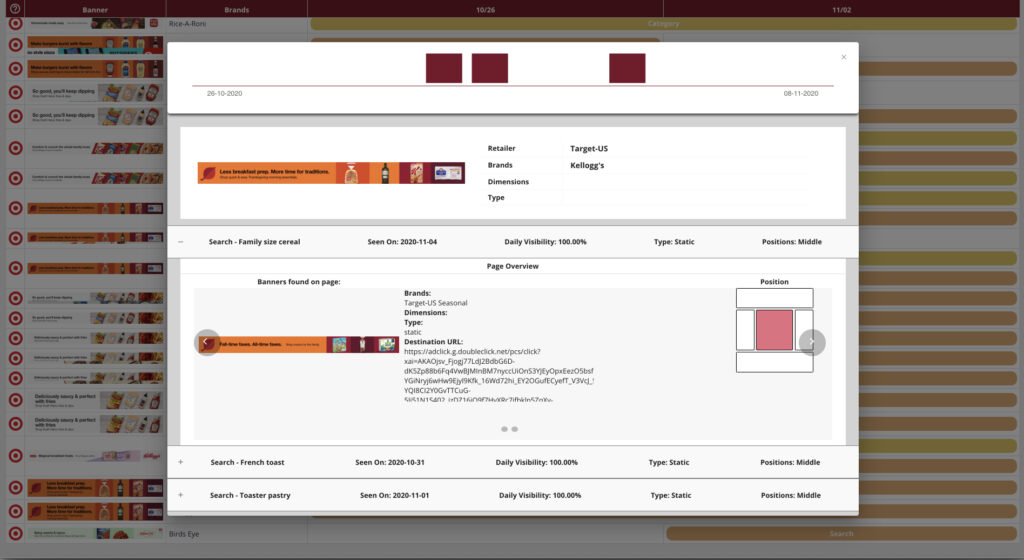Select the 11/02 date column header
This screenshot has height=560, width=1024.
pyautogui.click(x=842, y=10)
